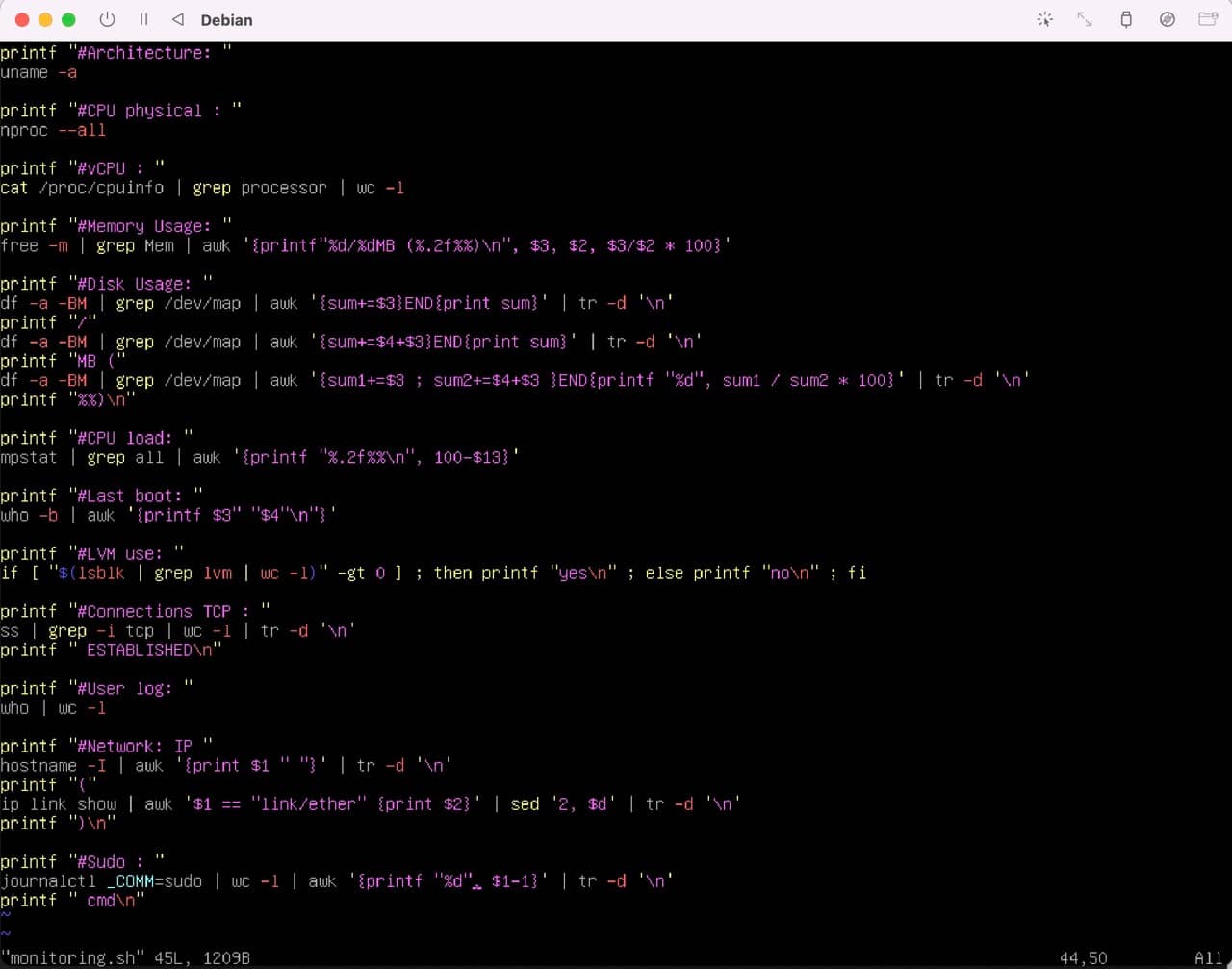Click the printf "(" line

[x=48, y=784]
